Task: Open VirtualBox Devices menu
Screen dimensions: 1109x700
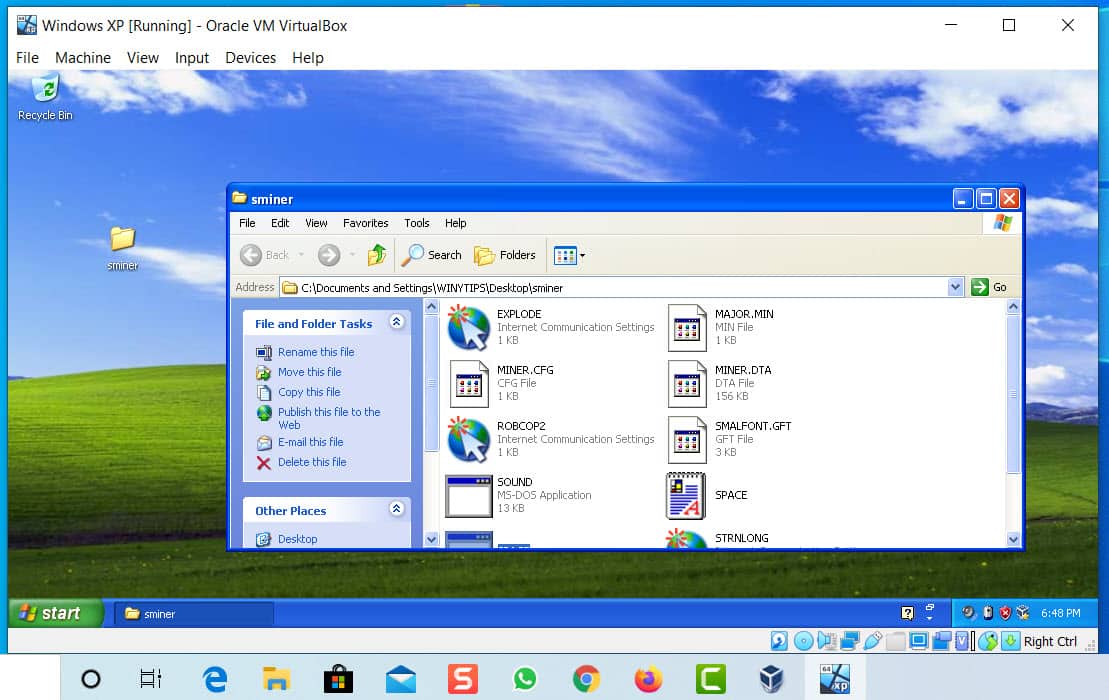Action: (250, 57)
